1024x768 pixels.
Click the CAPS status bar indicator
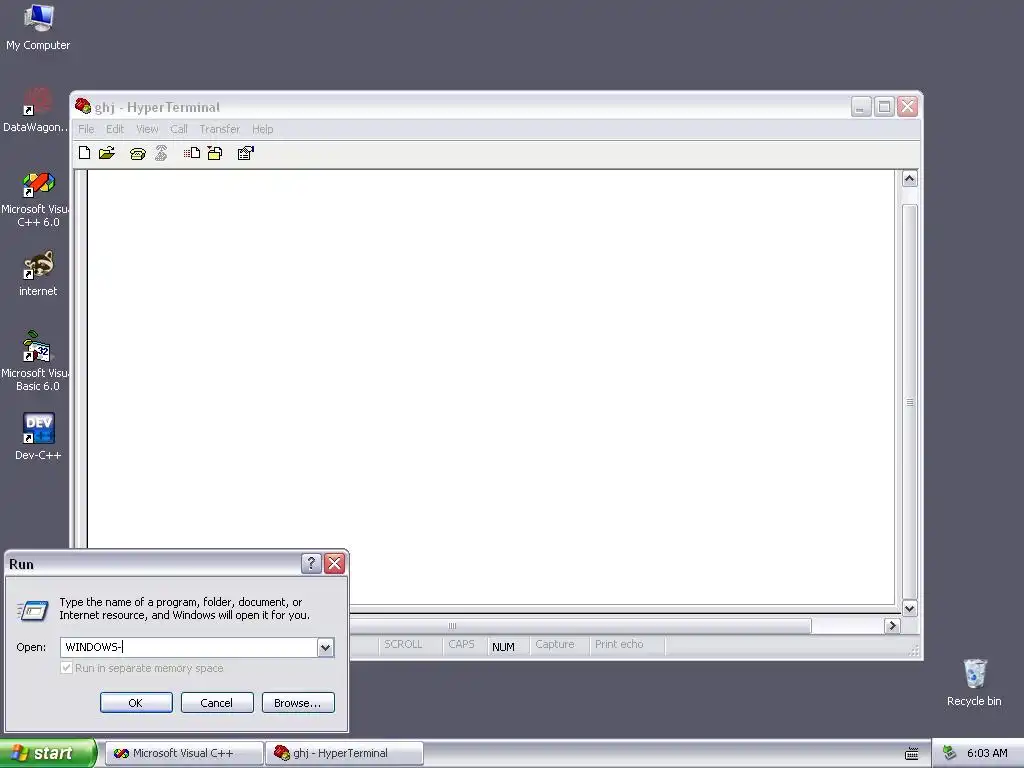tap(461, 645)
